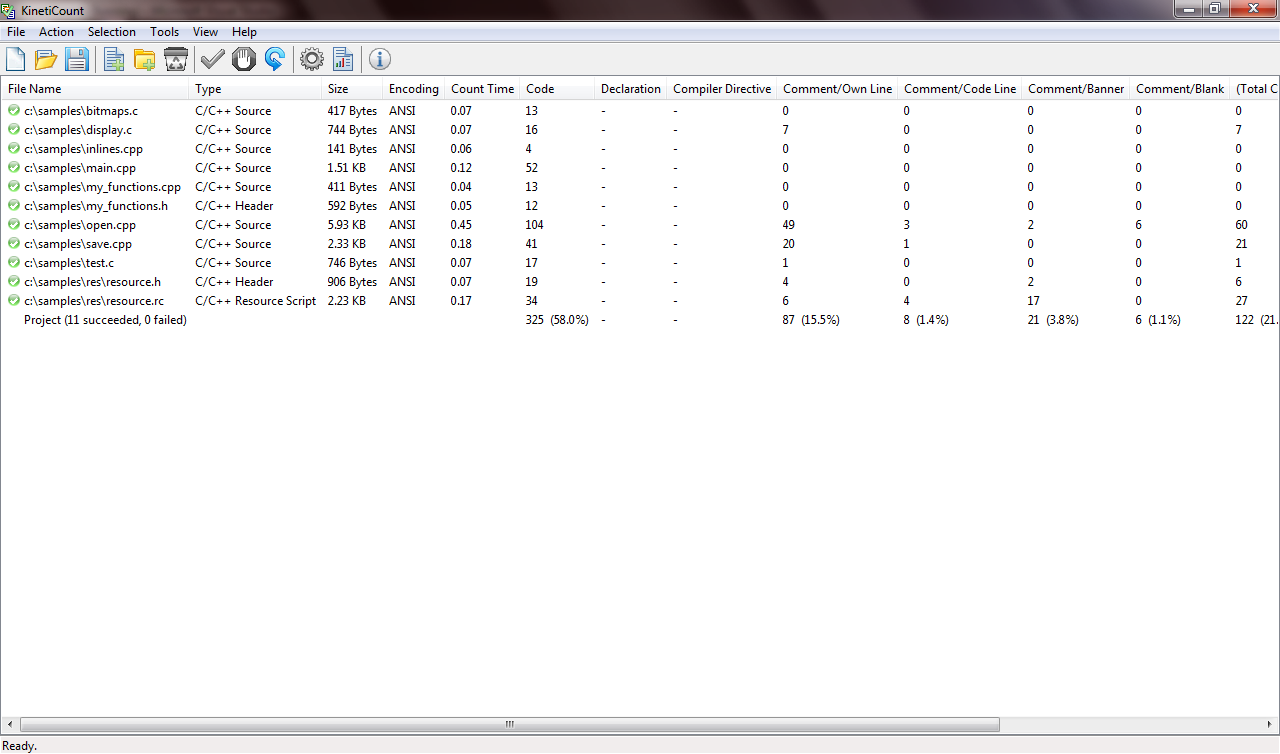Click the green status icon beside resource.h
The width and height of the screenshot is (1280, 754).
click(x=14, y=281)
